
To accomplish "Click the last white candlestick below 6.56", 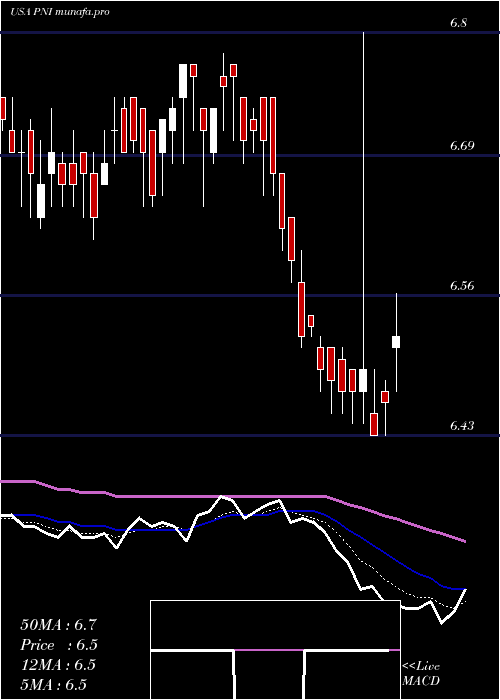I will pyautogui.click(x=396, y=342).
